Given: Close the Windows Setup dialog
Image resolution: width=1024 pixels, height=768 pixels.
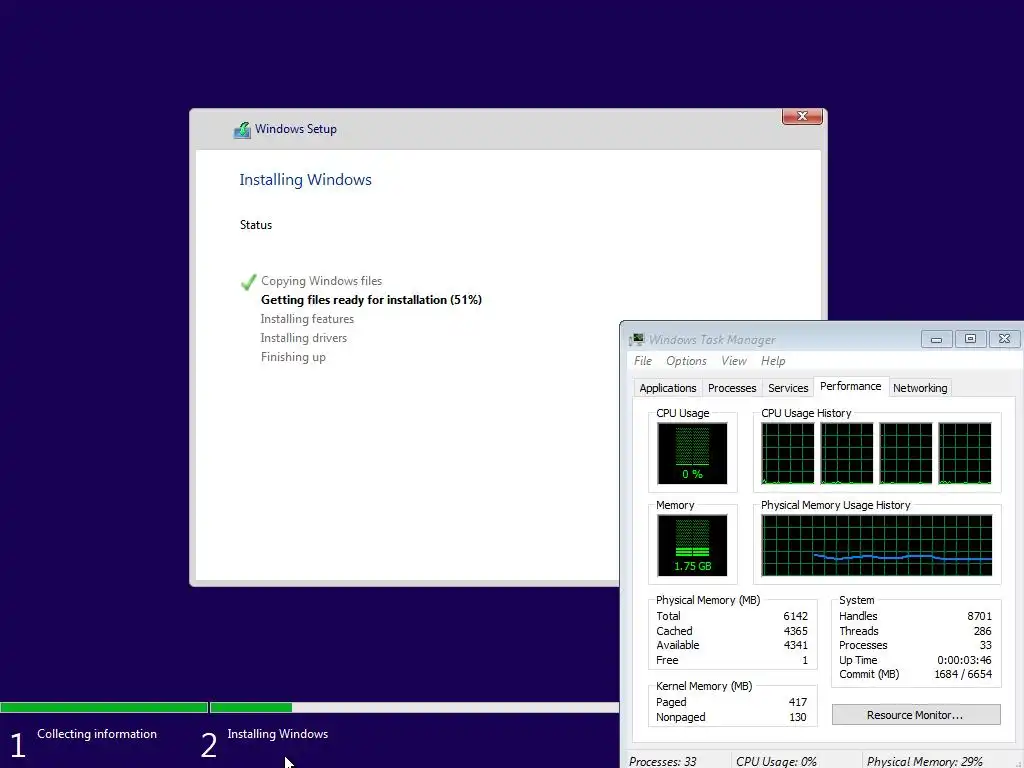Looking at the screenshot, I should [802, 116].
